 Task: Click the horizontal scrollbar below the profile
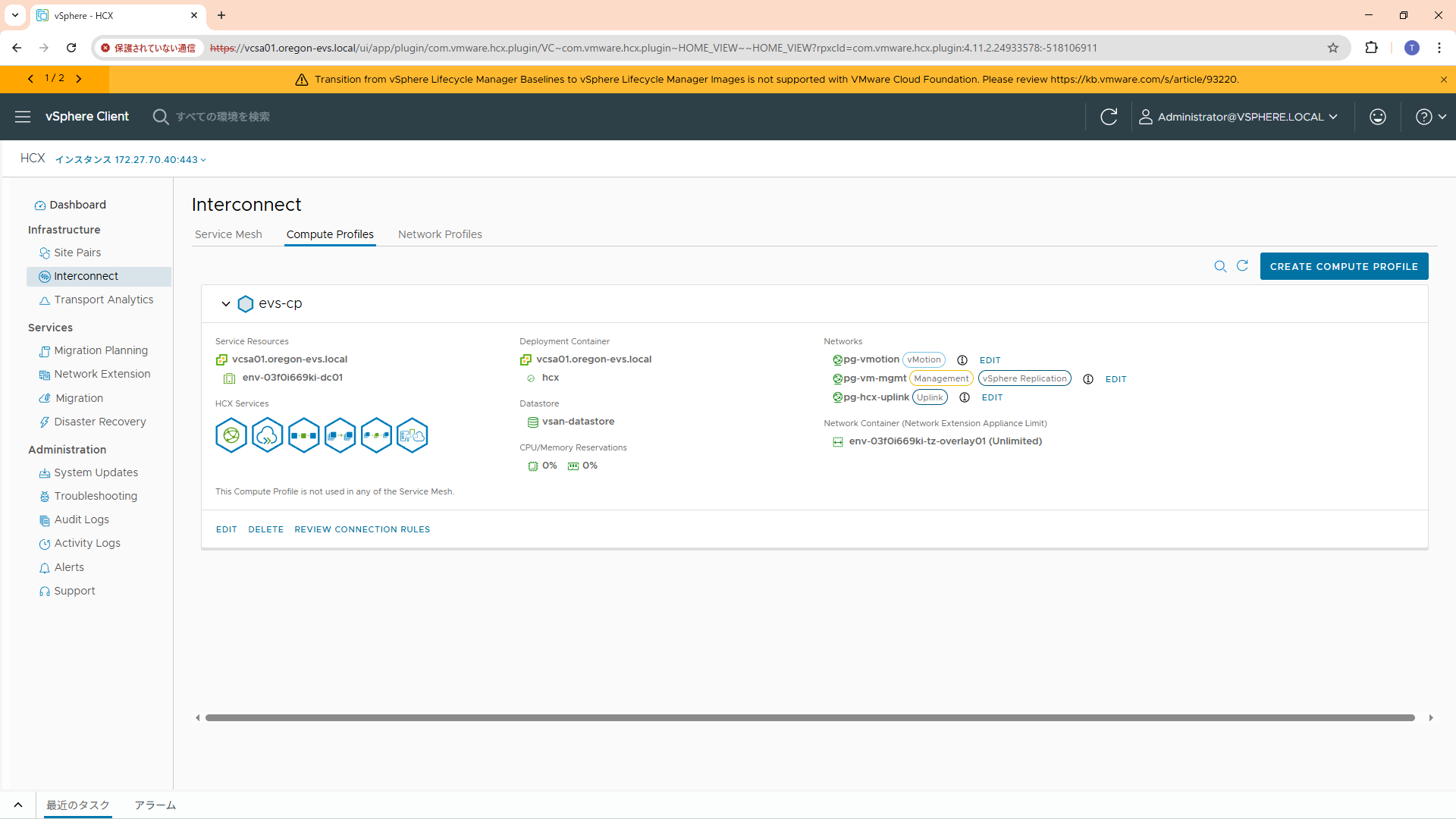pos(809,717)
